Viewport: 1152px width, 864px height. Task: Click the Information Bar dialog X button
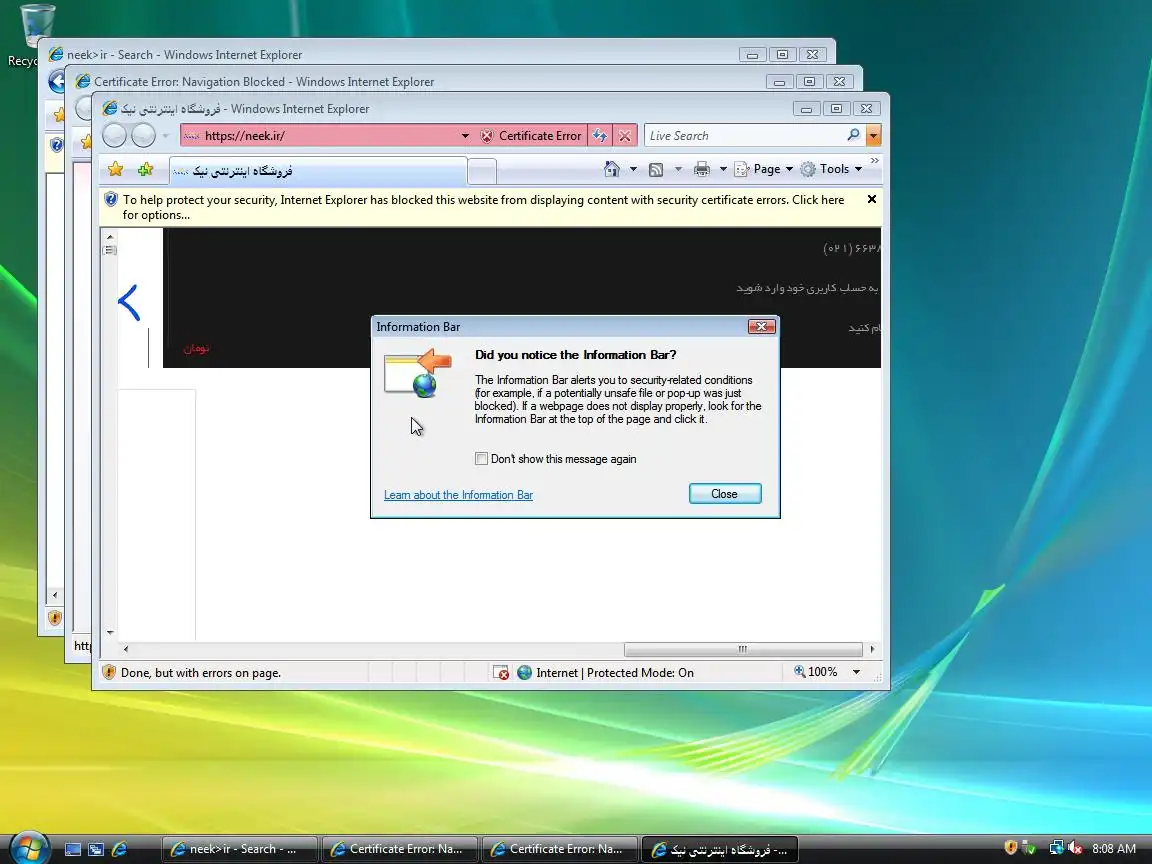coord(761,326)
